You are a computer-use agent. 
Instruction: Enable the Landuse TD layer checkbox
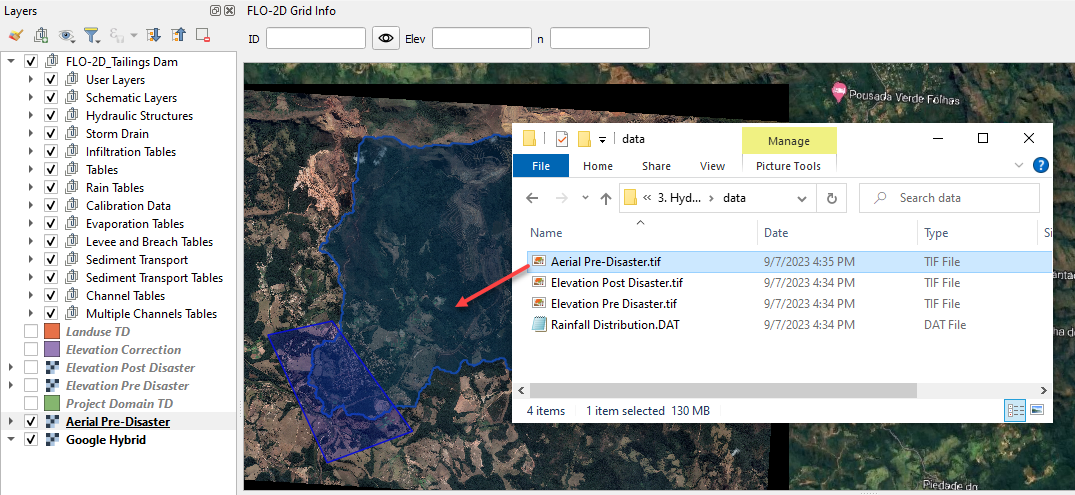coord(31,332)
